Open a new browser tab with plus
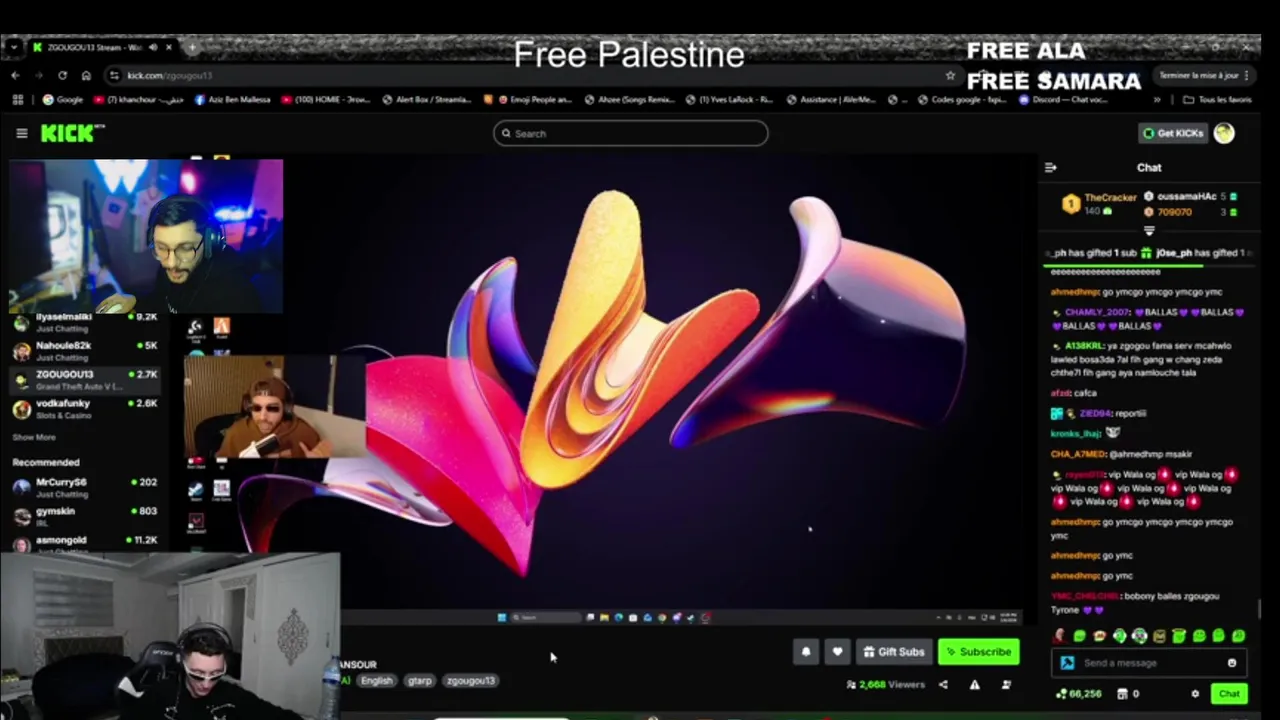The width and height of the screenshot is (1280, 720). coord(192,47)
